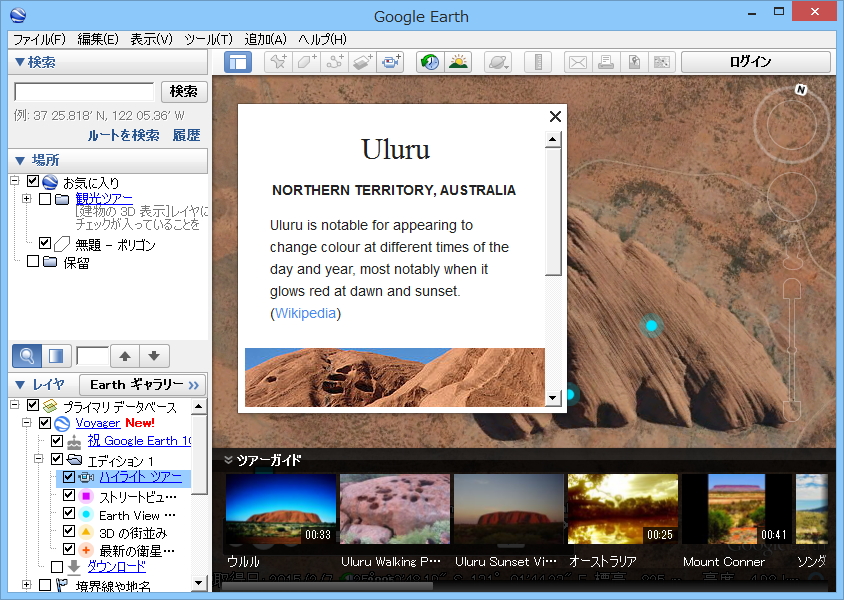The height and width of the screenshot is (600, 844).
Task: Collapse the Voyager tree node
Action: [27, 422]
